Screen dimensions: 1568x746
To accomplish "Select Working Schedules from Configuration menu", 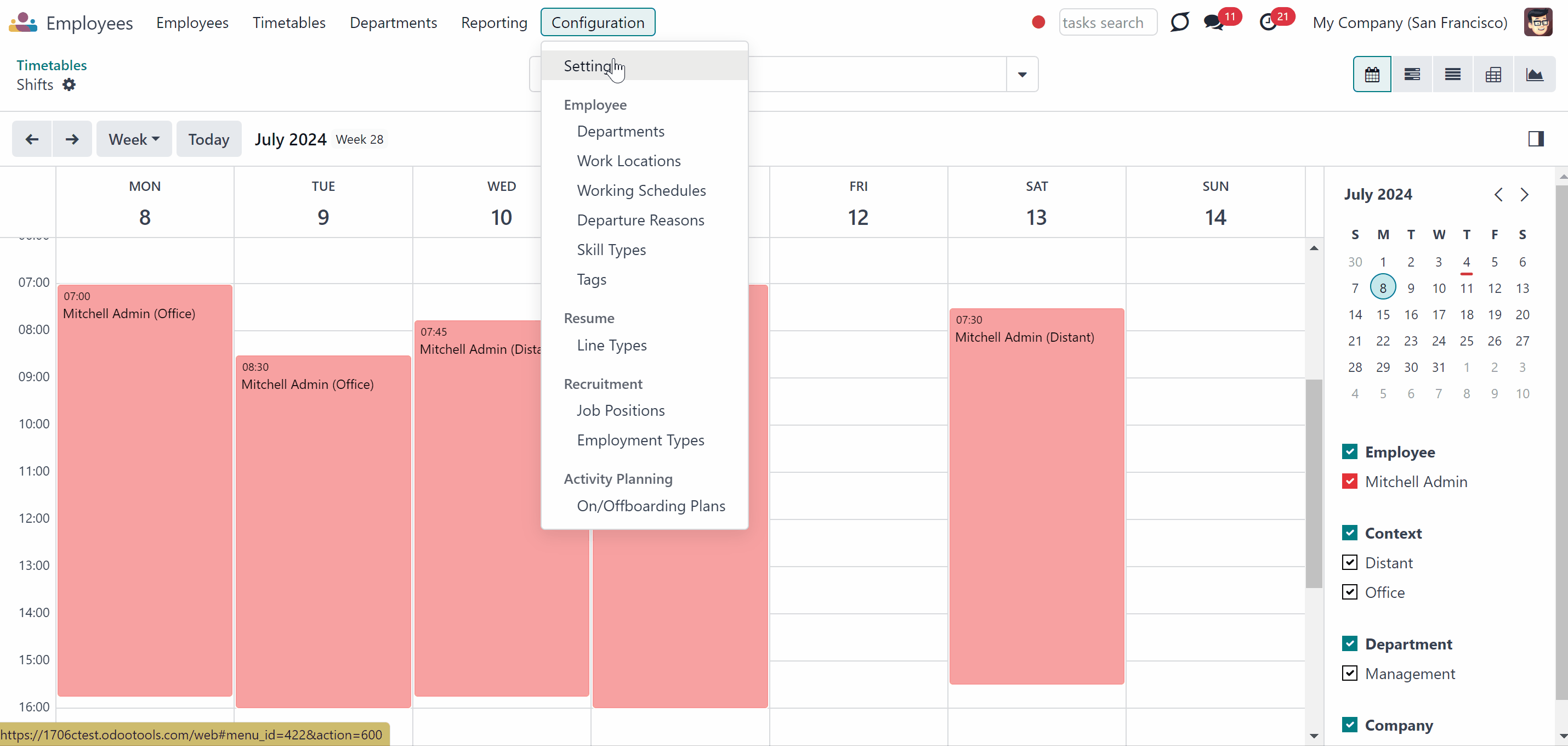I will 641,190.
